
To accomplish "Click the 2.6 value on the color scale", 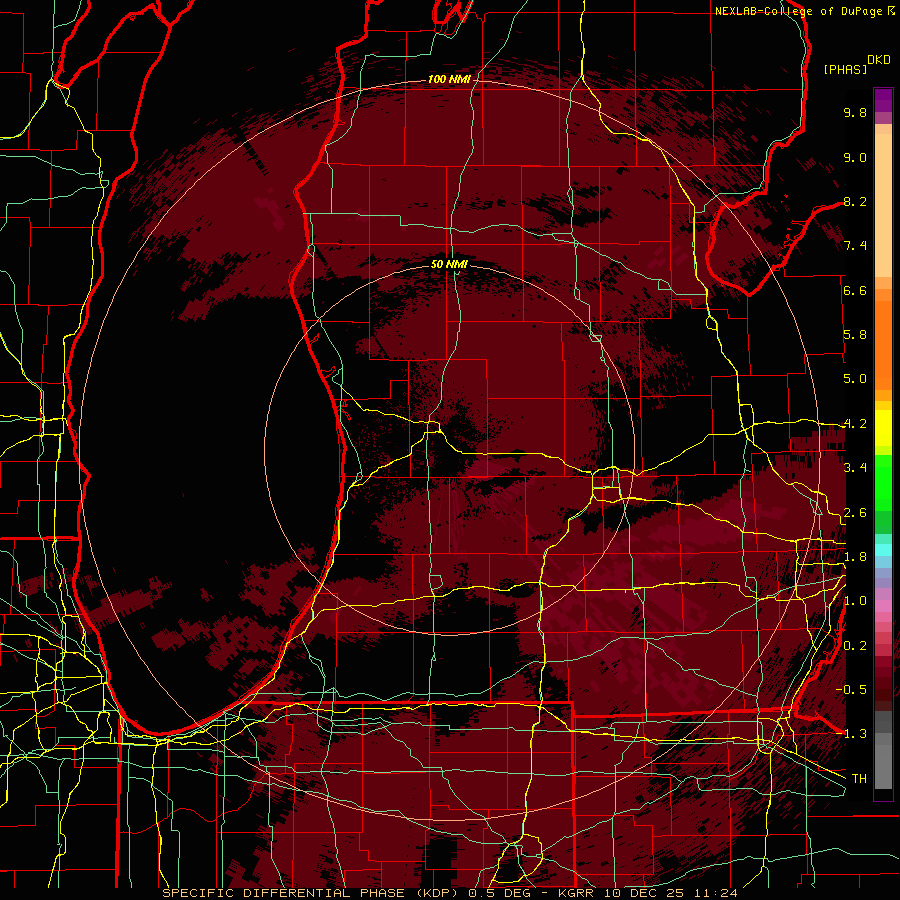I will (855, 513).
